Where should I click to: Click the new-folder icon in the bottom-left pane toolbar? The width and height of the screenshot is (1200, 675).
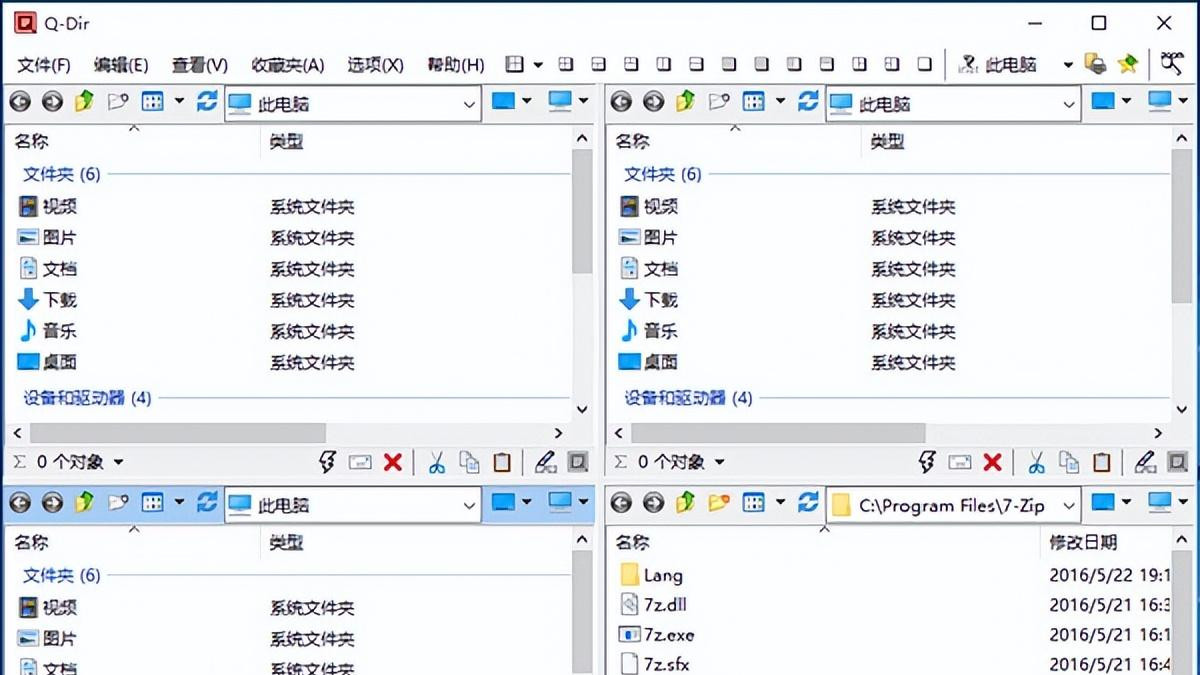pyautogui.click(x=118, y=504)
